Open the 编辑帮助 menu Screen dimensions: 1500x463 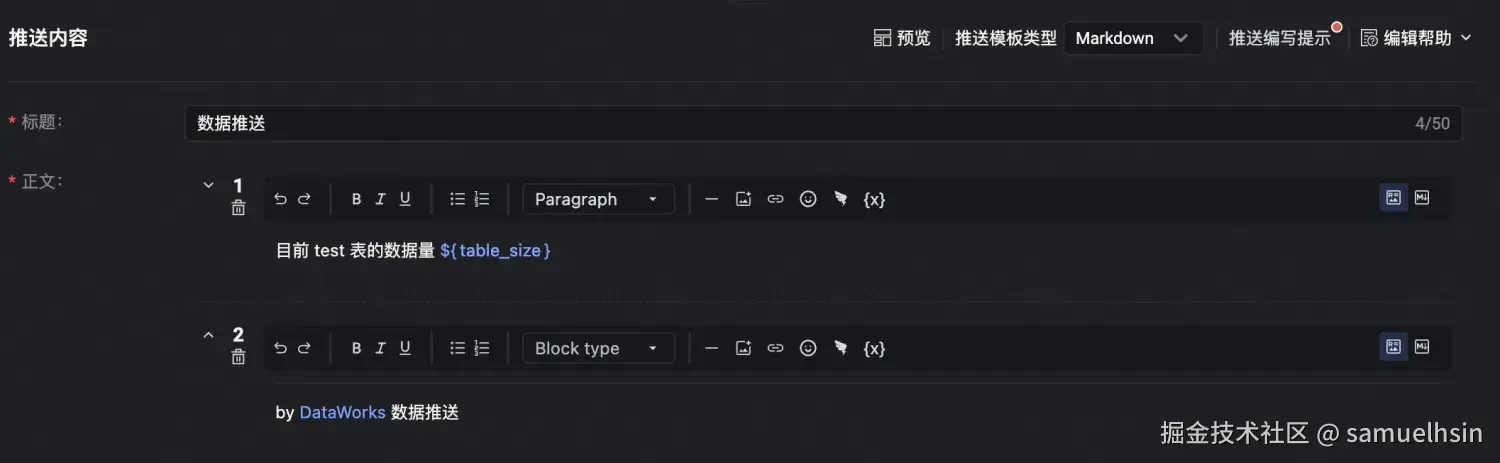(1416, 38)
